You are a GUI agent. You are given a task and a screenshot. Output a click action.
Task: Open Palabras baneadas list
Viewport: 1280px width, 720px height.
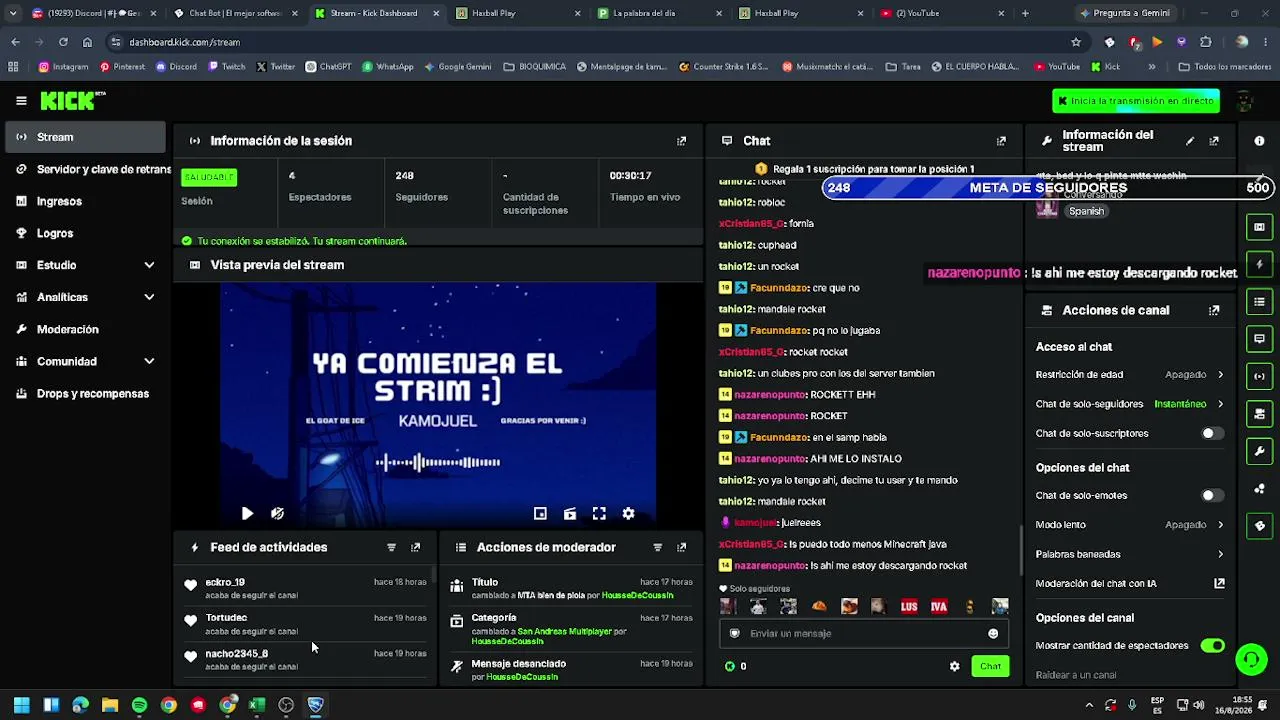[1130, 554]
